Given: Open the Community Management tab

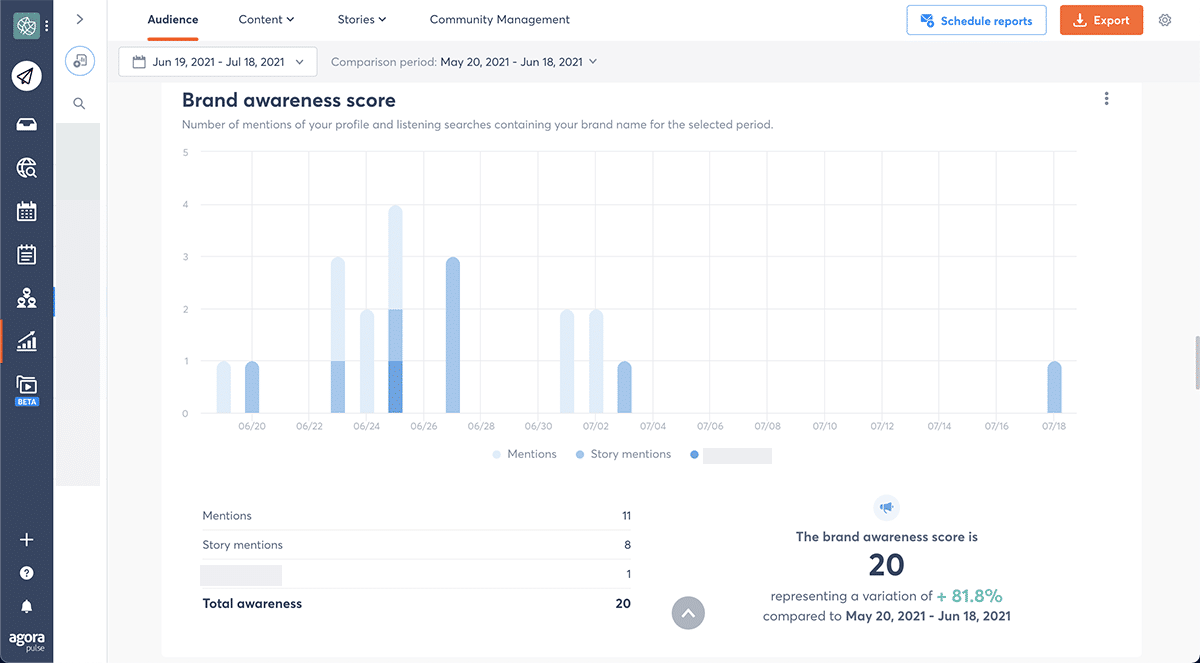Looking at the screenshot, I should [x=499, y=19].
